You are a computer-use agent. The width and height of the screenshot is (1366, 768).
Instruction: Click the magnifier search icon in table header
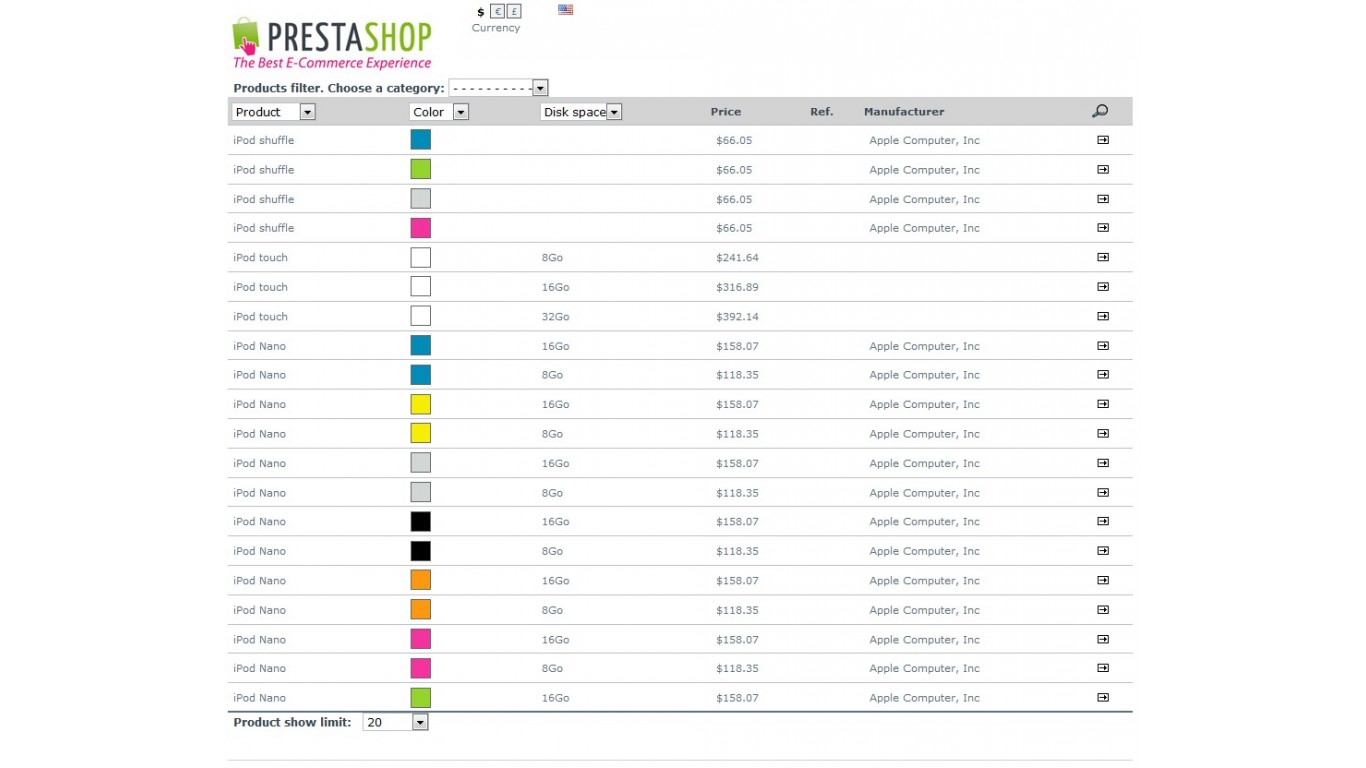[1100, 111]
